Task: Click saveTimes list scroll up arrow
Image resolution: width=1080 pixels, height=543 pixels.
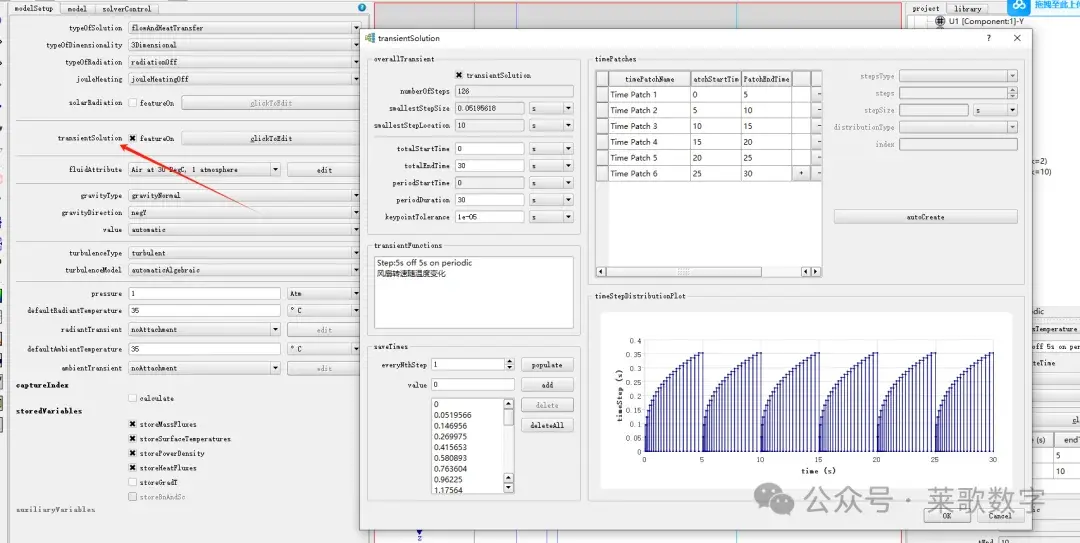Action: click(509, 404)
